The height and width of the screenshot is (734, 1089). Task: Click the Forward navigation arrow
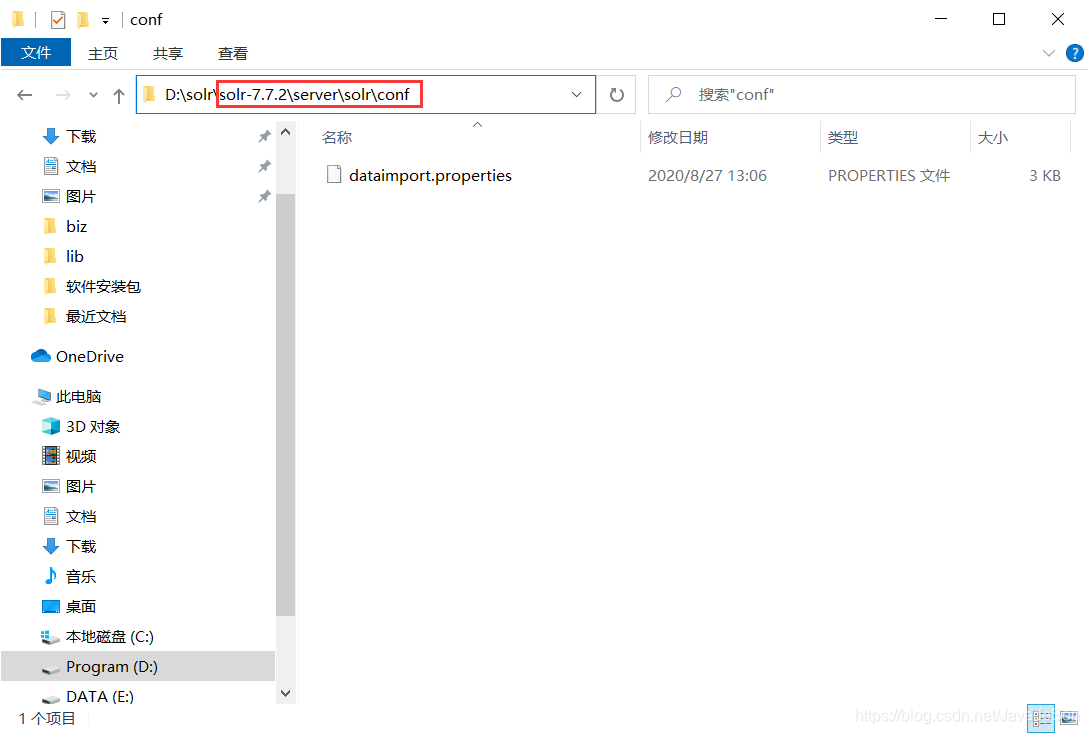(63, 95)
